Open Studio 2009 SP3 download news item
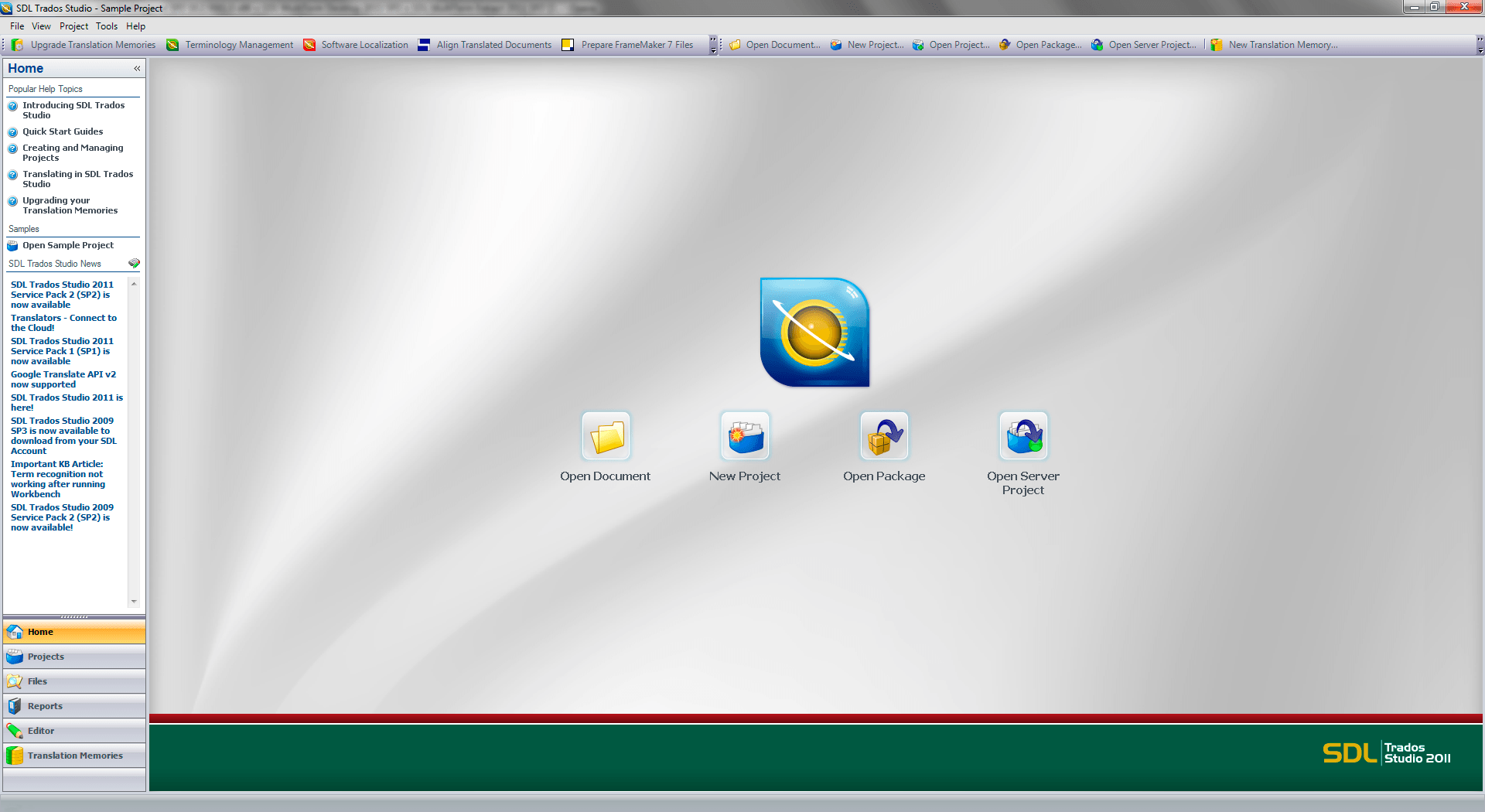1485x812 pixels. click(63, 435)
